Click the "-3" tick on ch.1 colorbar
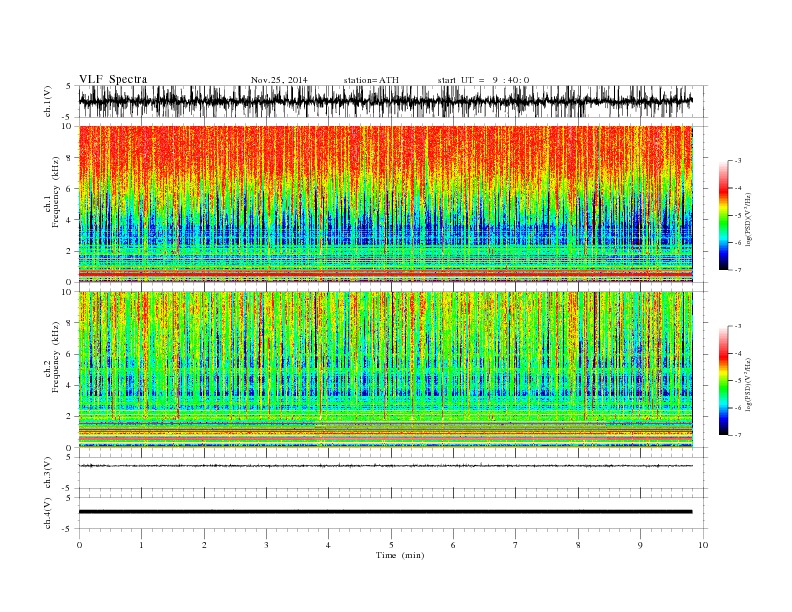This screenshot has height=612, width=792. tap(737, 161)
